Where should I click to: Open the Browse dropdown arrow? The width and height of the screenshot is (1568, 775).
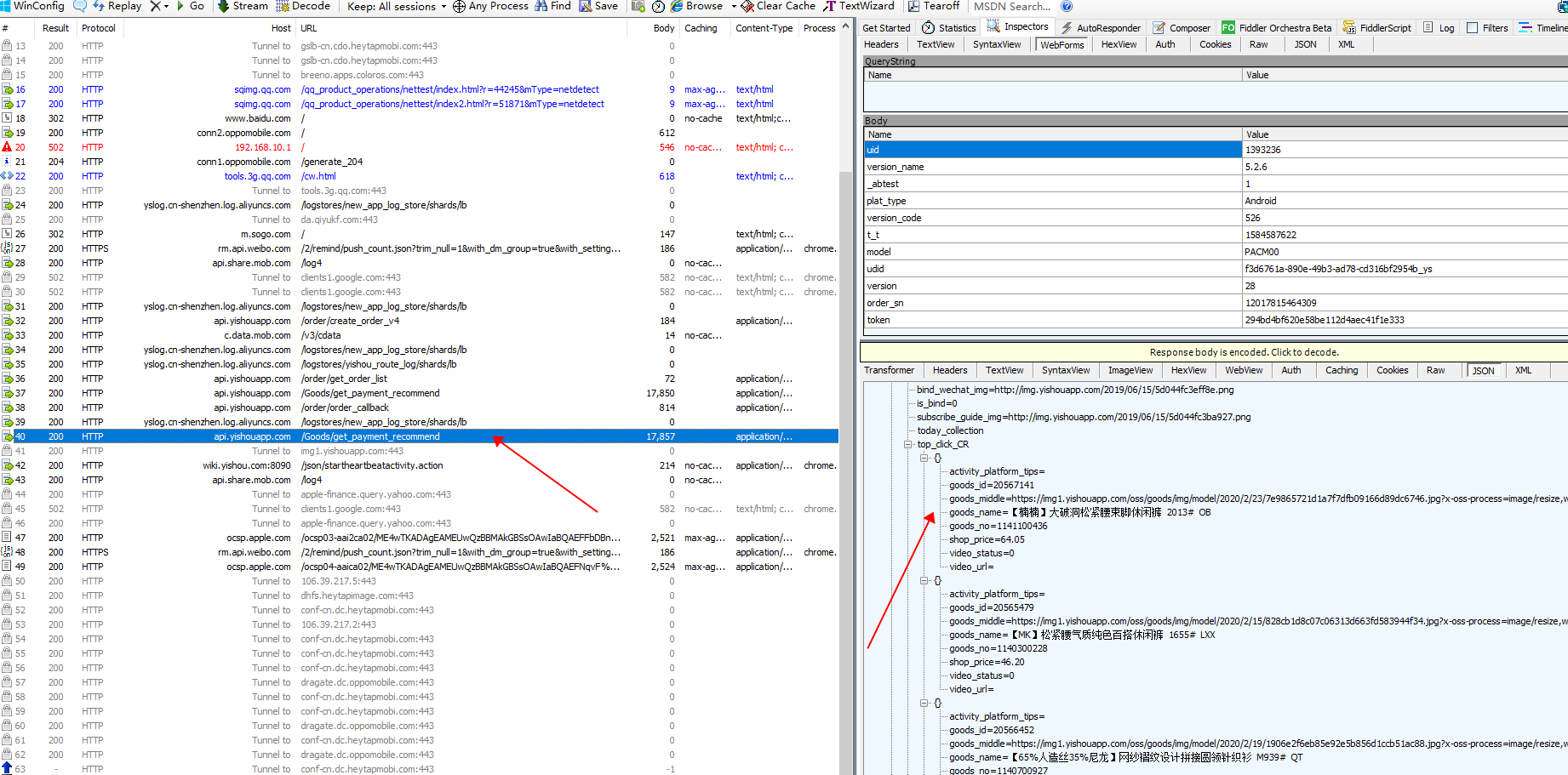[734, 6]
